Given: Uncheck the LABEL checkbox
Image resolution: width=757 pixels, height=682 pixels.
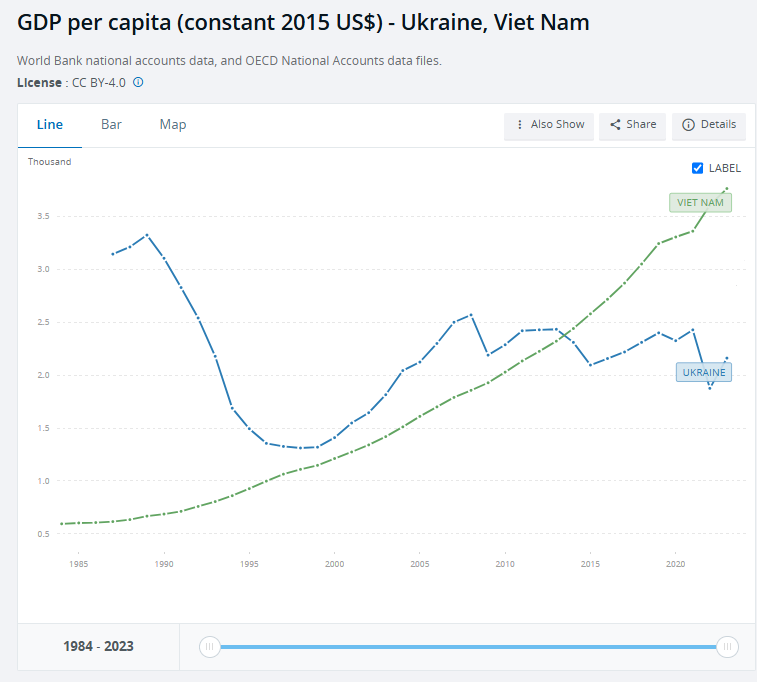Looking at the screenshot, I should [x=698, y=168].
